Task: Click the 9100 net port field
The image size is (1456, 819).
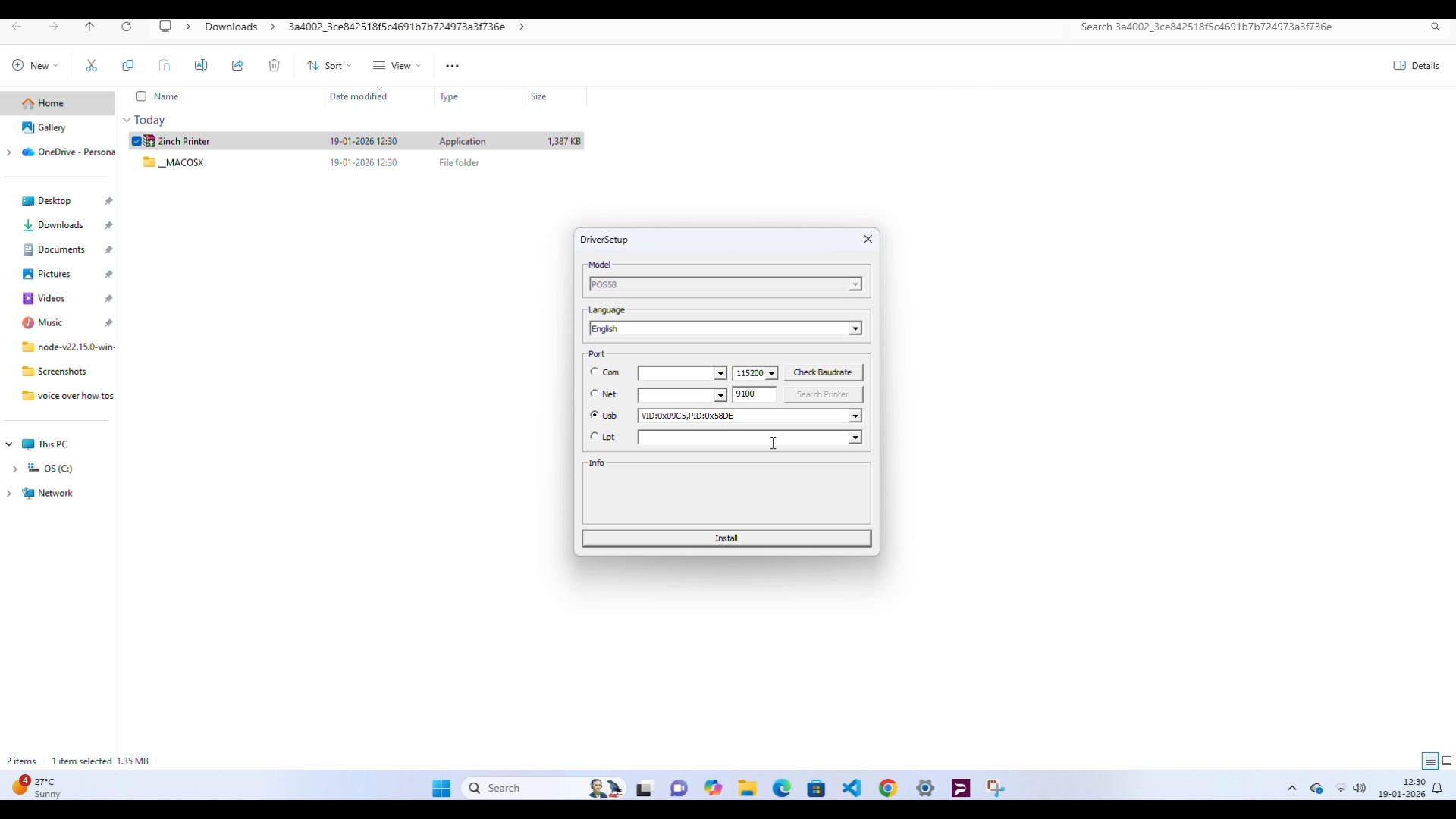Action: coord(754,394)
